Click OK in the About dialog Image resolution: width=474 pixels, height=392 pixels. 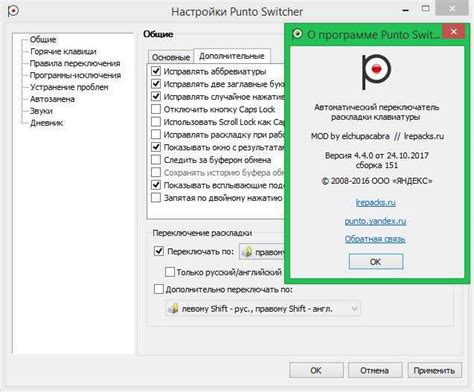(376, 262)
